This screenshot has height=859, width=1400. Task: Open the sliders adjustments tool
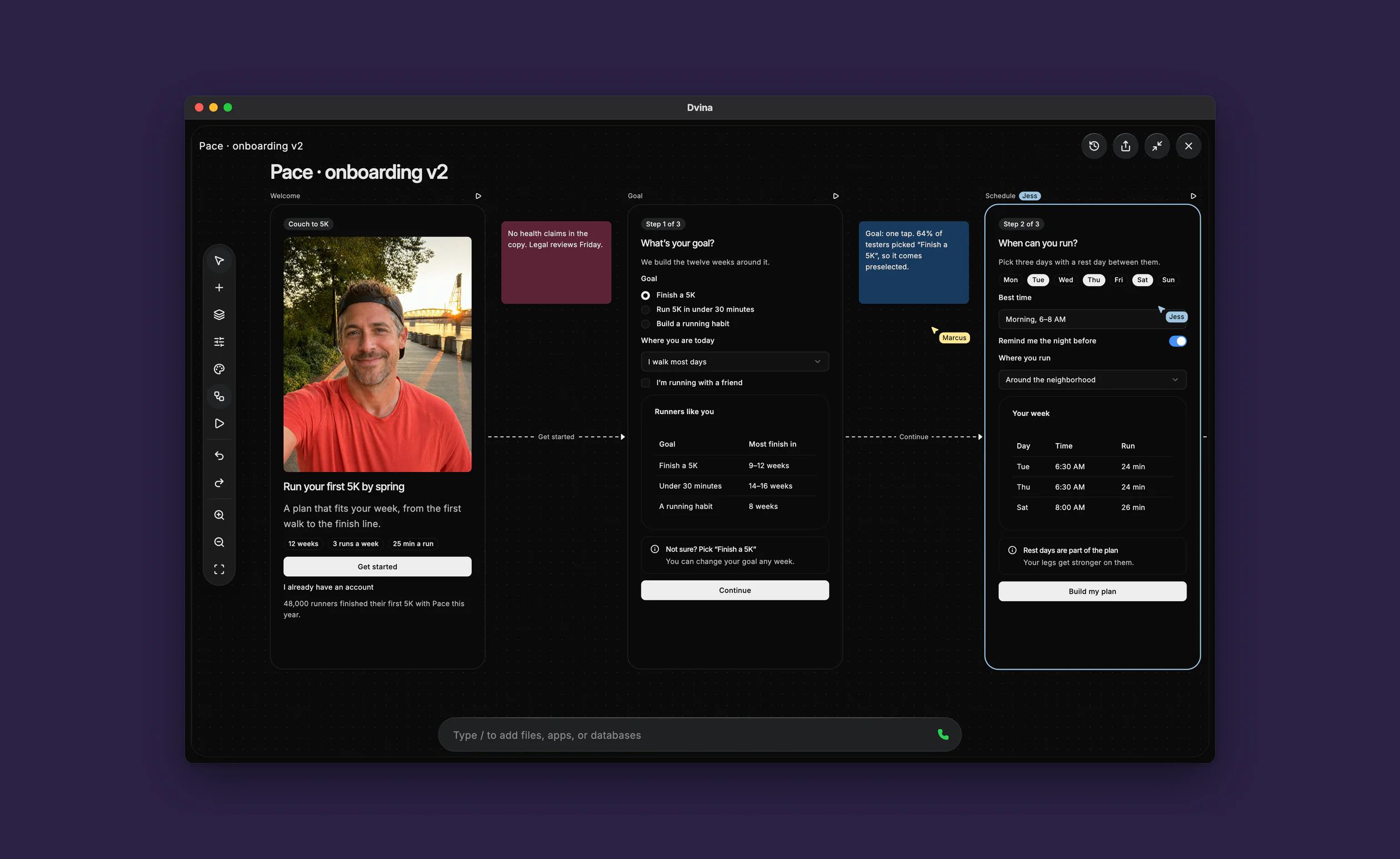pyautogui.click(x=219, y=342)
